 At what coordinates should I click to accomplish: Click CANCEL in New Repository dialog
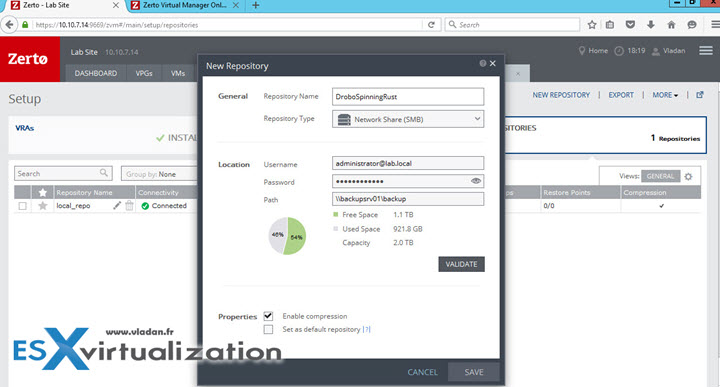pyautogui.click(x=422, y=372)
